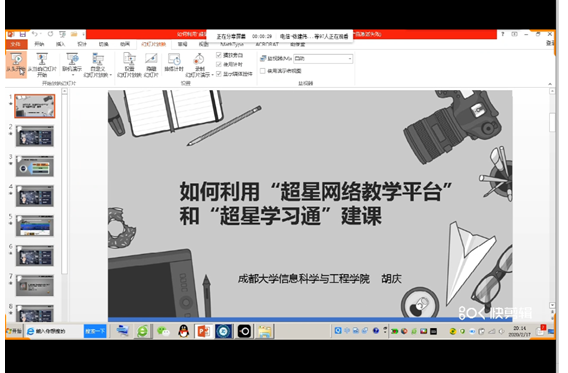
Task: Click Save icon in Quick Access Toolbar
Action: [x=23, y=34]
